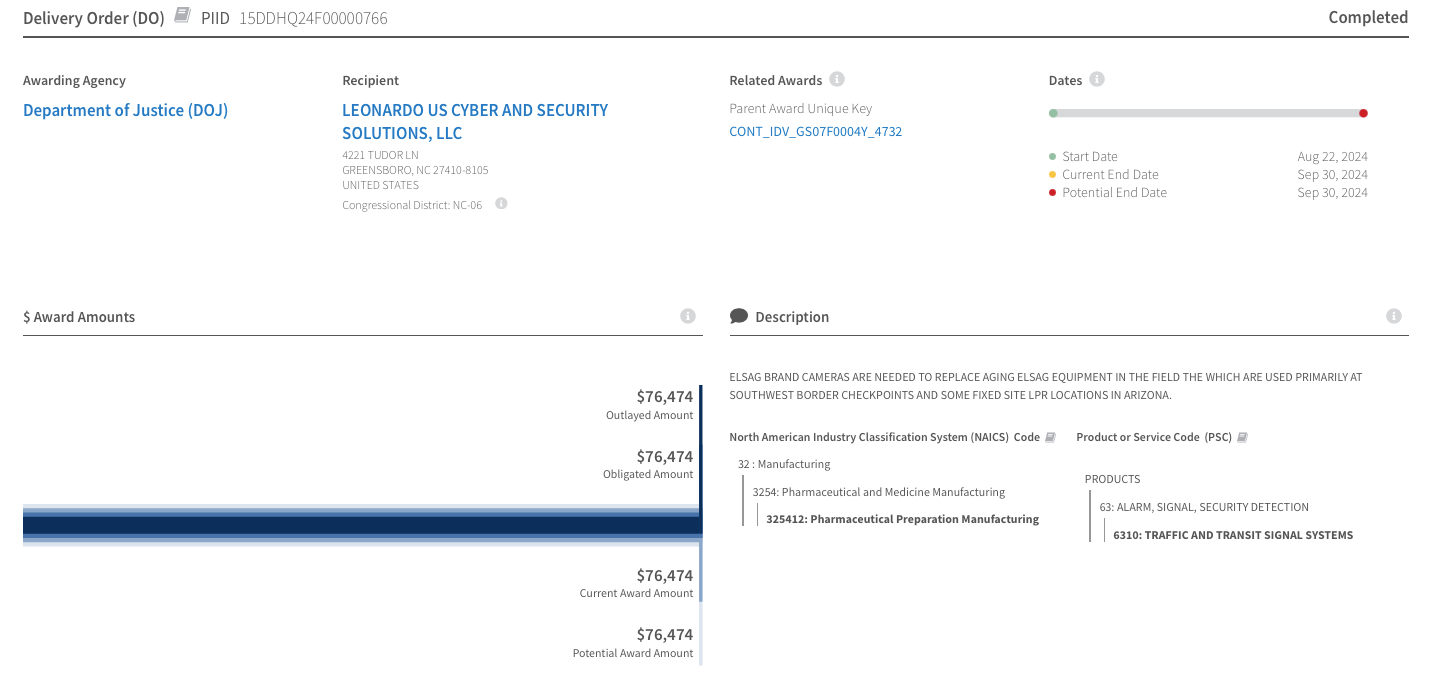
Task: Select NAICS 325412 Pharmaceutical Preparation Manufacturing
Action: coord(902,519)
